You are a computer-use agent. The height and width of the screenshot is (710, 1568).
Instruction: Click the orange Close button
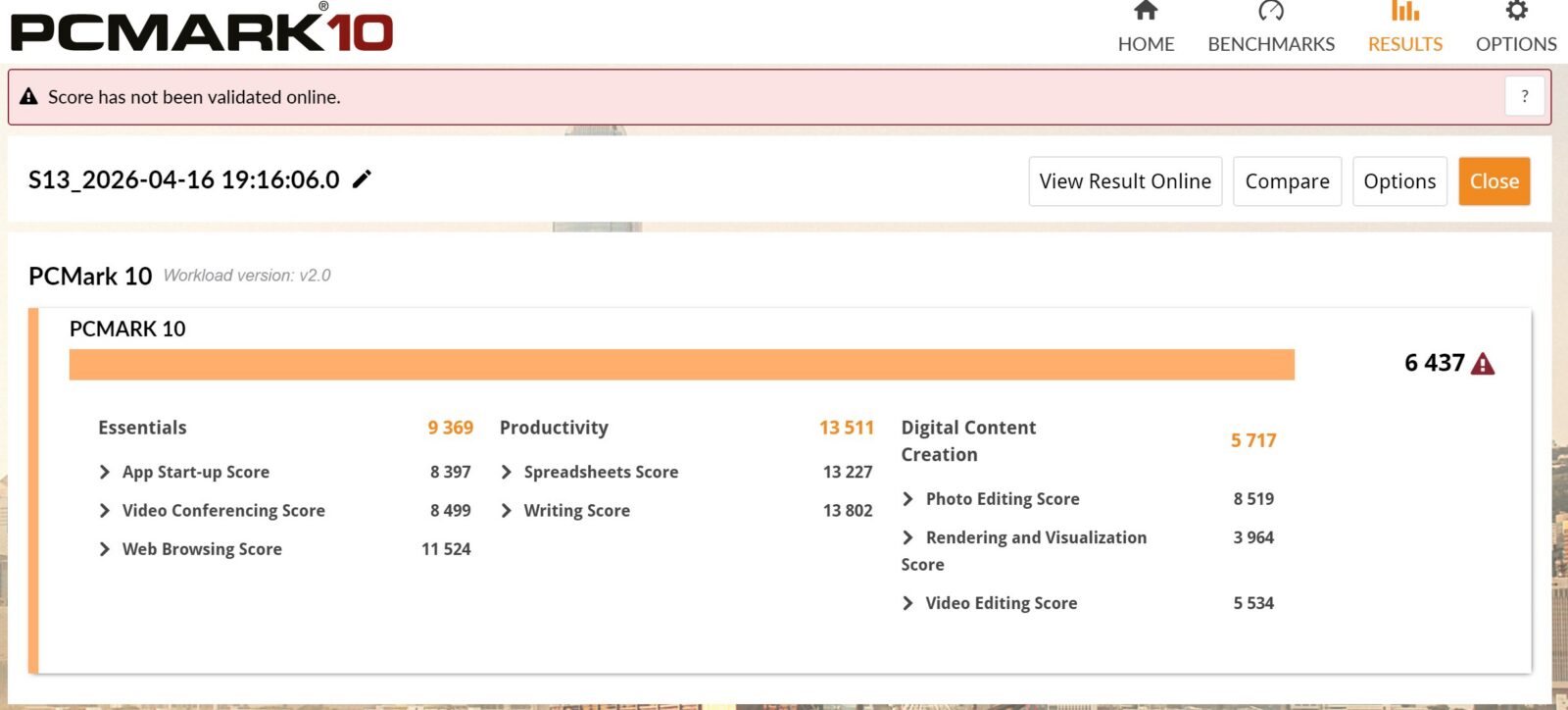(x=1494, y=181)
